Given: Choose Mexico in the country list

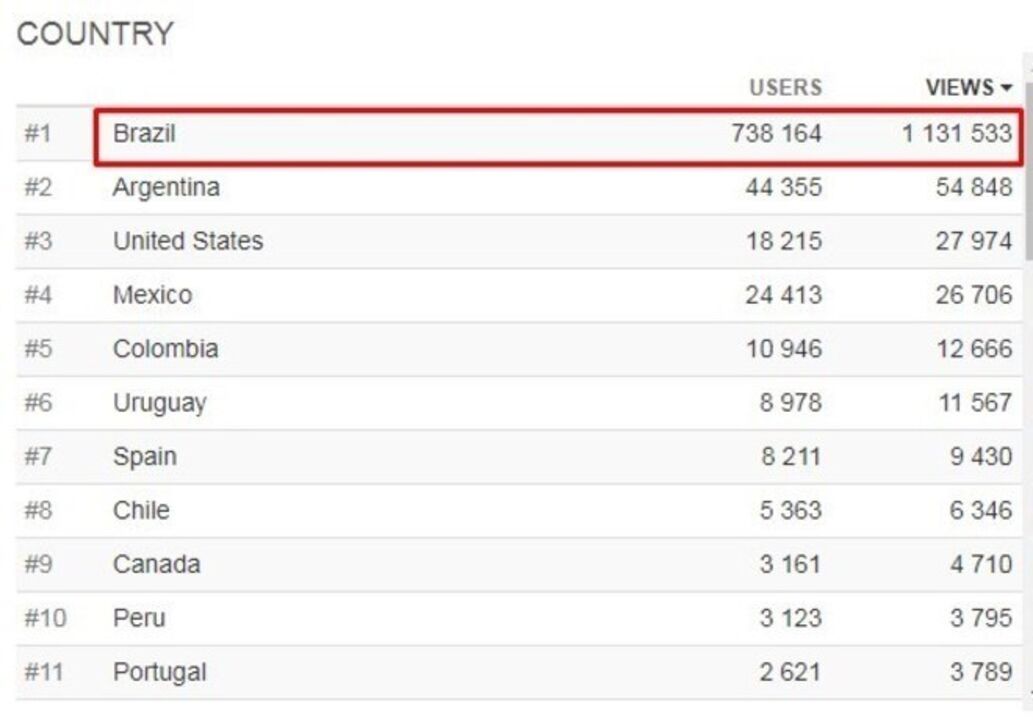Looking at the screenshot, I should point(152,295).
